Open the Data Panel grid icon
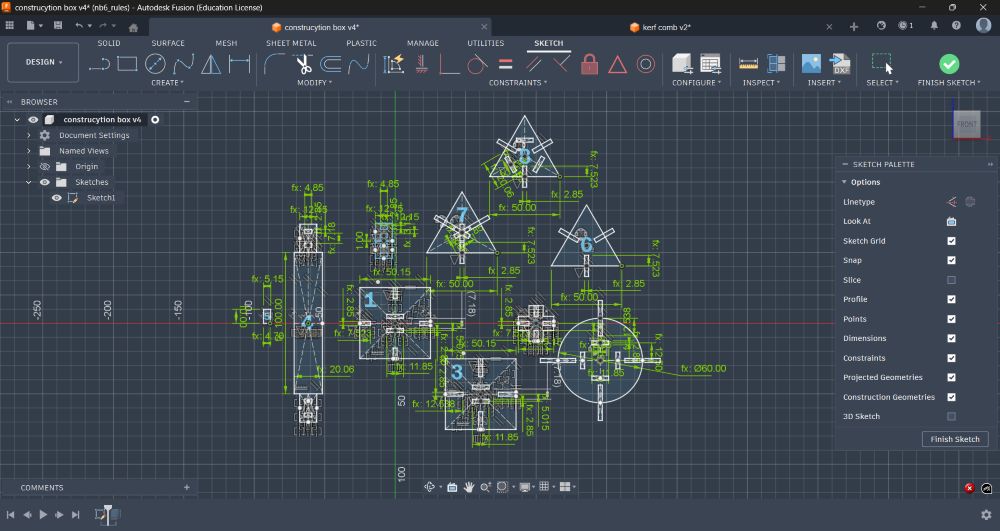The width and height of the screenshot is (1000, 531). pyautogui.click(x=10, y=25)
